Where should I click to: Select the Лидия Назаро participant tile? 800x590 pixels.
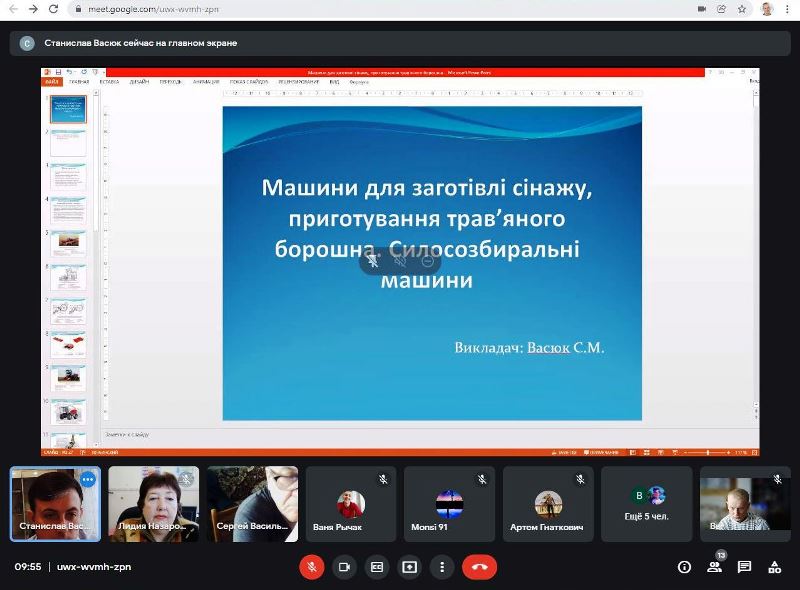click(153, 504)
